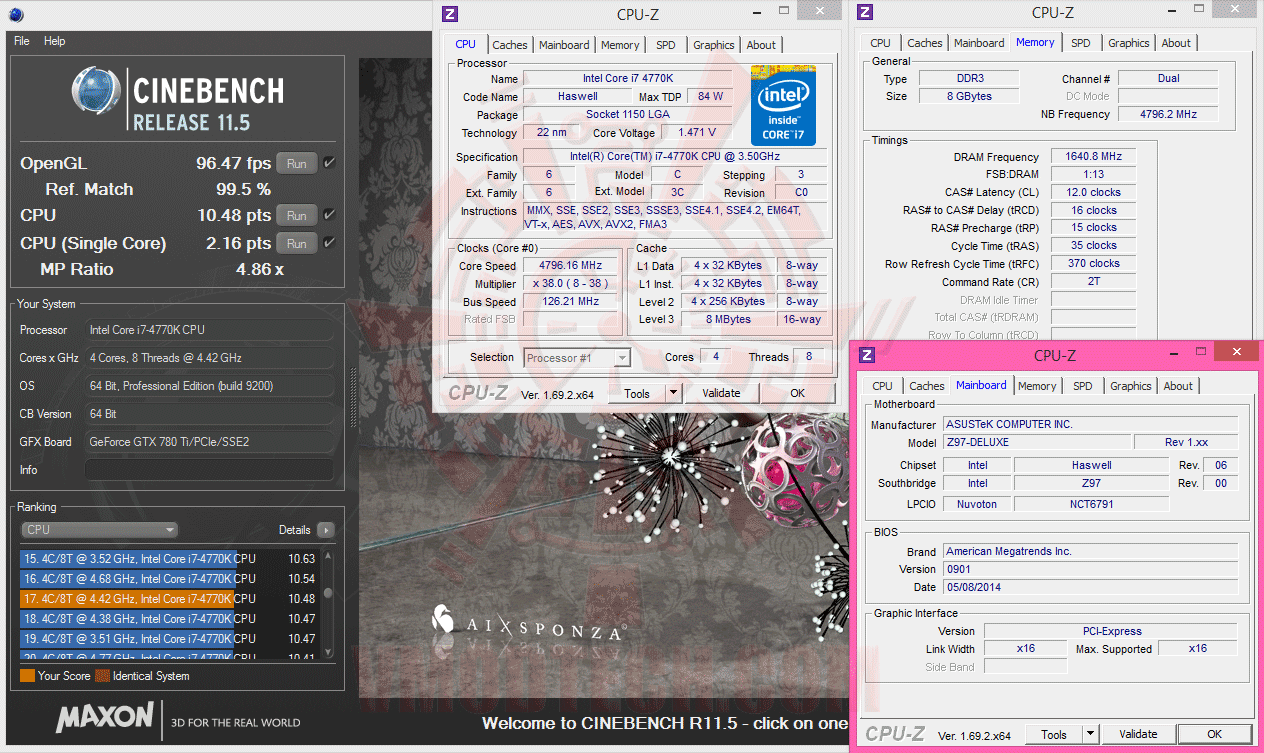Screen dimensions: 1264x753
Task: Click Tools button in CPU-Z Mainboard window
Action: click(1054, 734)
